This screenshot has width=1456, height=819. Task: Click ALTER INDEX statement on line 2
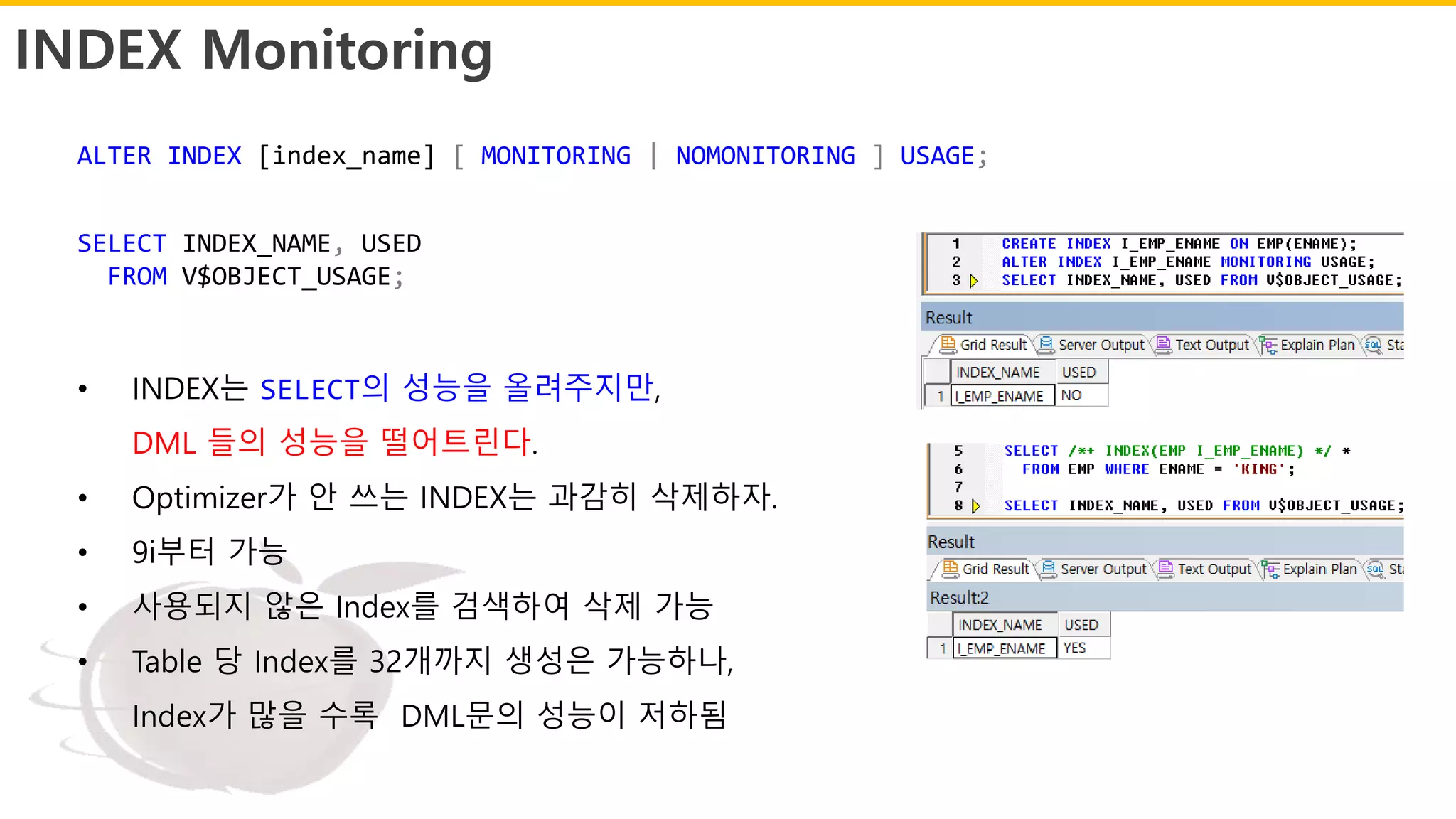[1188, 262]
